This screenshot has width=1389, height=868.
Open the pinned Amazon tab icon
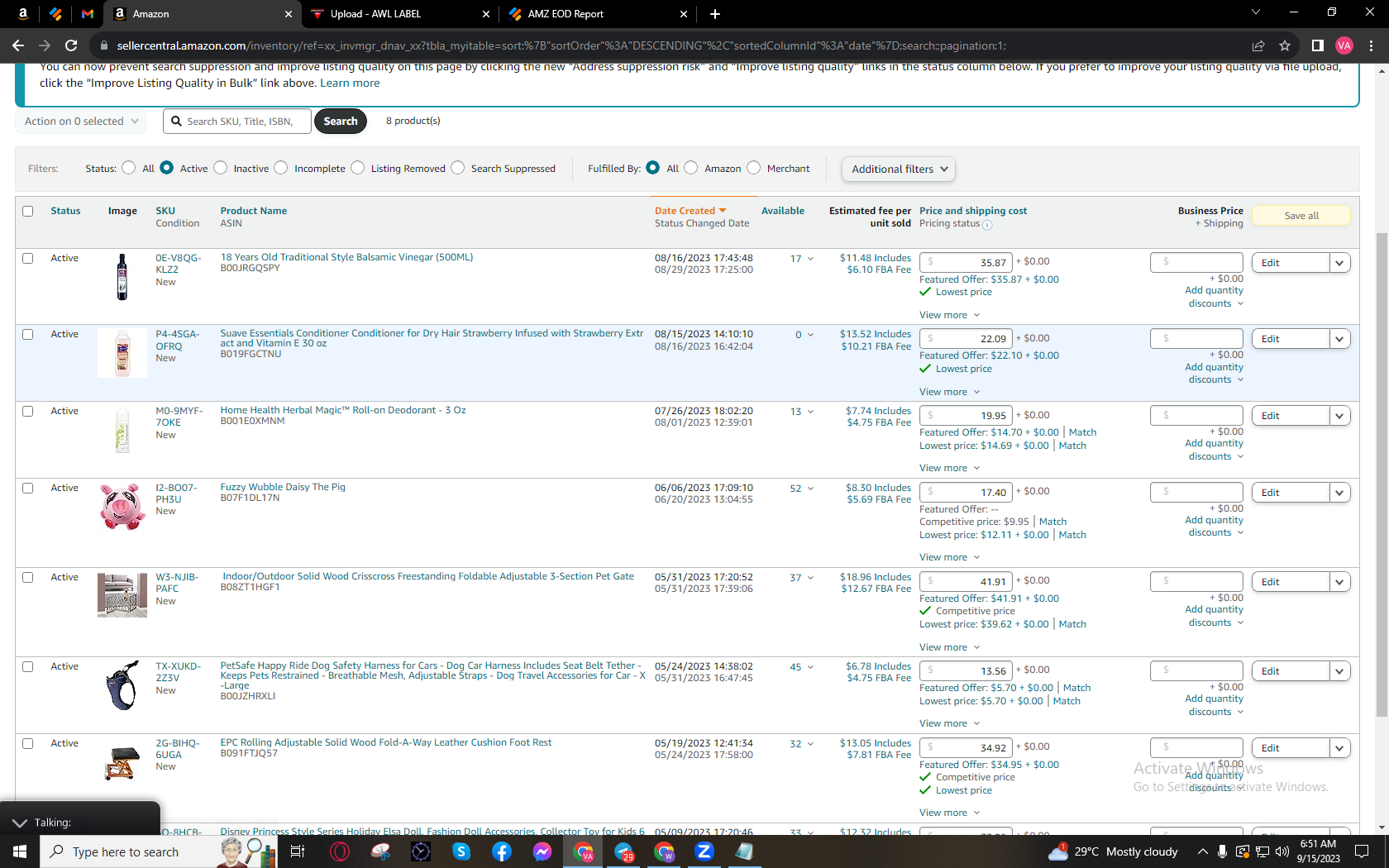22,14
